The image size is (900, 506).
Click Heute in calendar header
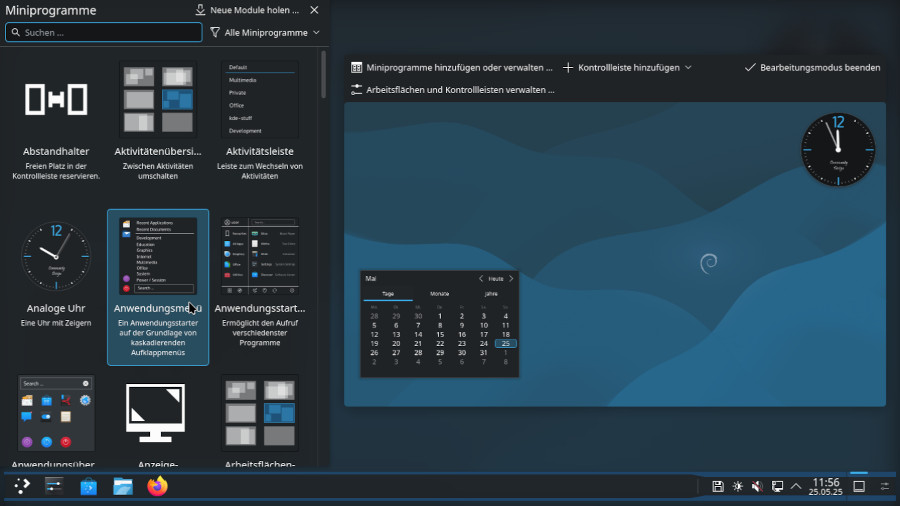pos(496,279)
